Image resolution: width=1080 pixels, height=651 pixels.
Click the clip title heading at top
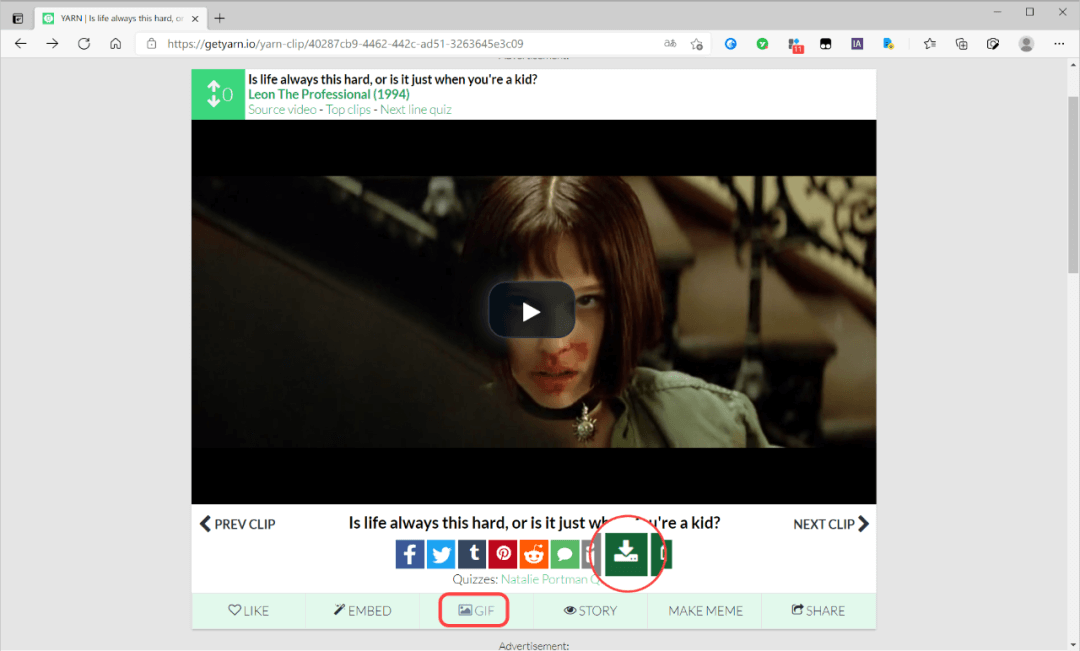393,79
